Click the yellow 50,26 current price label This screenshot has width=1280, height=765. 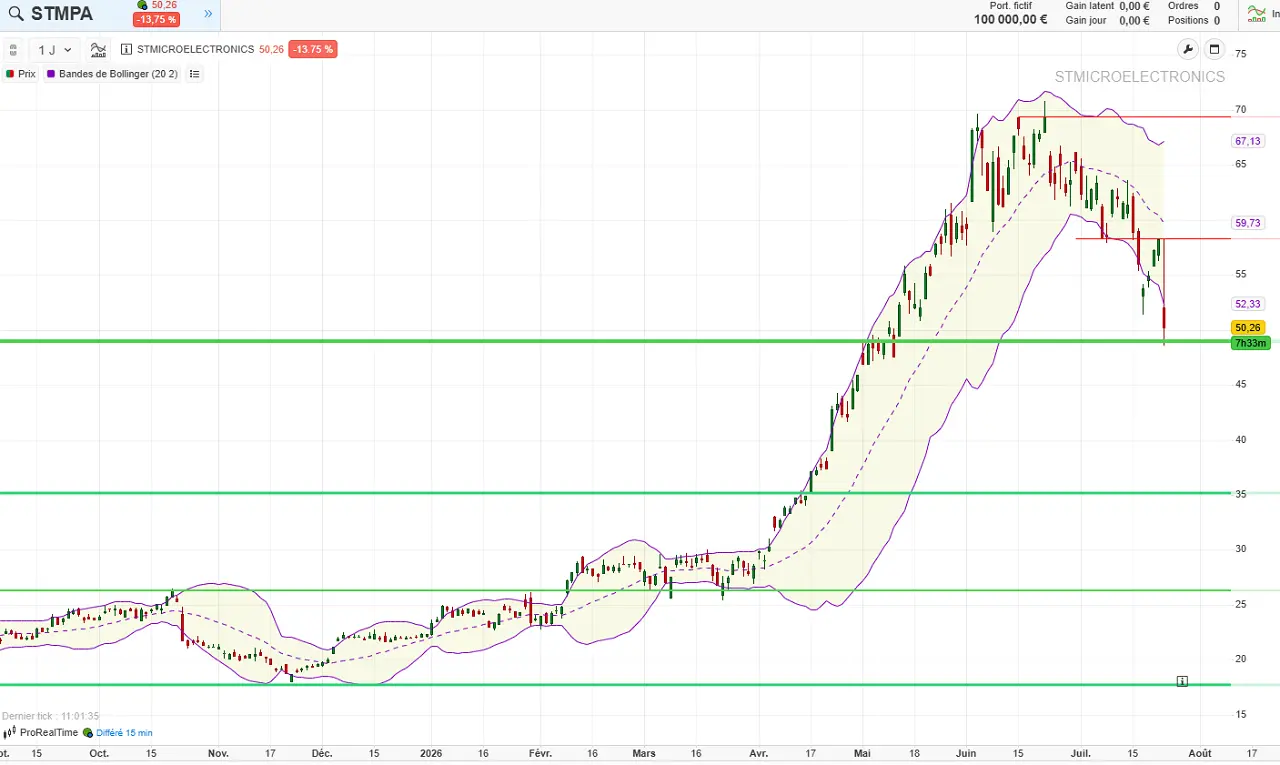tap(1248, 327)
